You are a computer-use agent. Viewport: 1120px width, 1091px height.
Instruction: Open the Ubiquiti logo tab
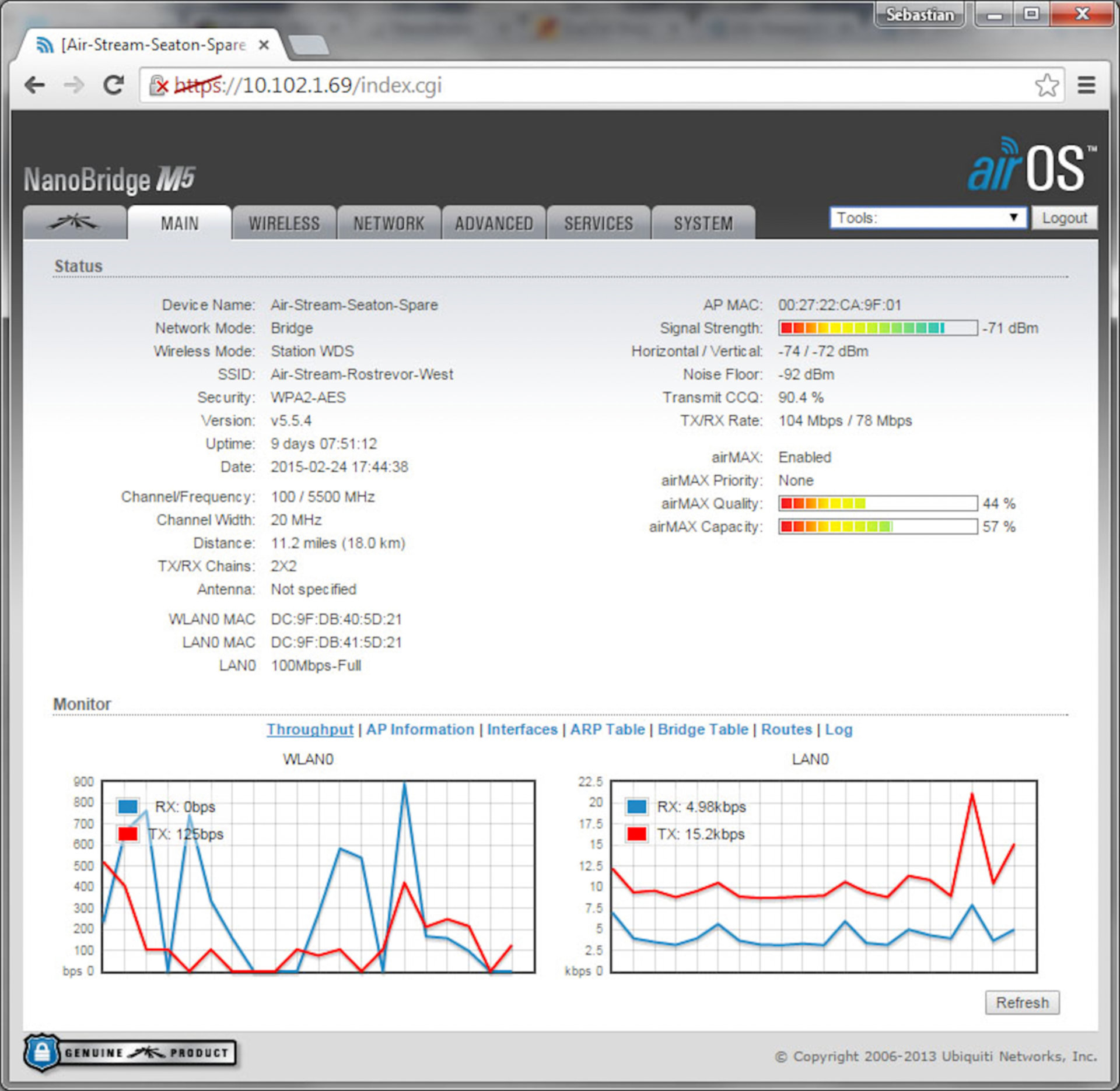point(75,222)
